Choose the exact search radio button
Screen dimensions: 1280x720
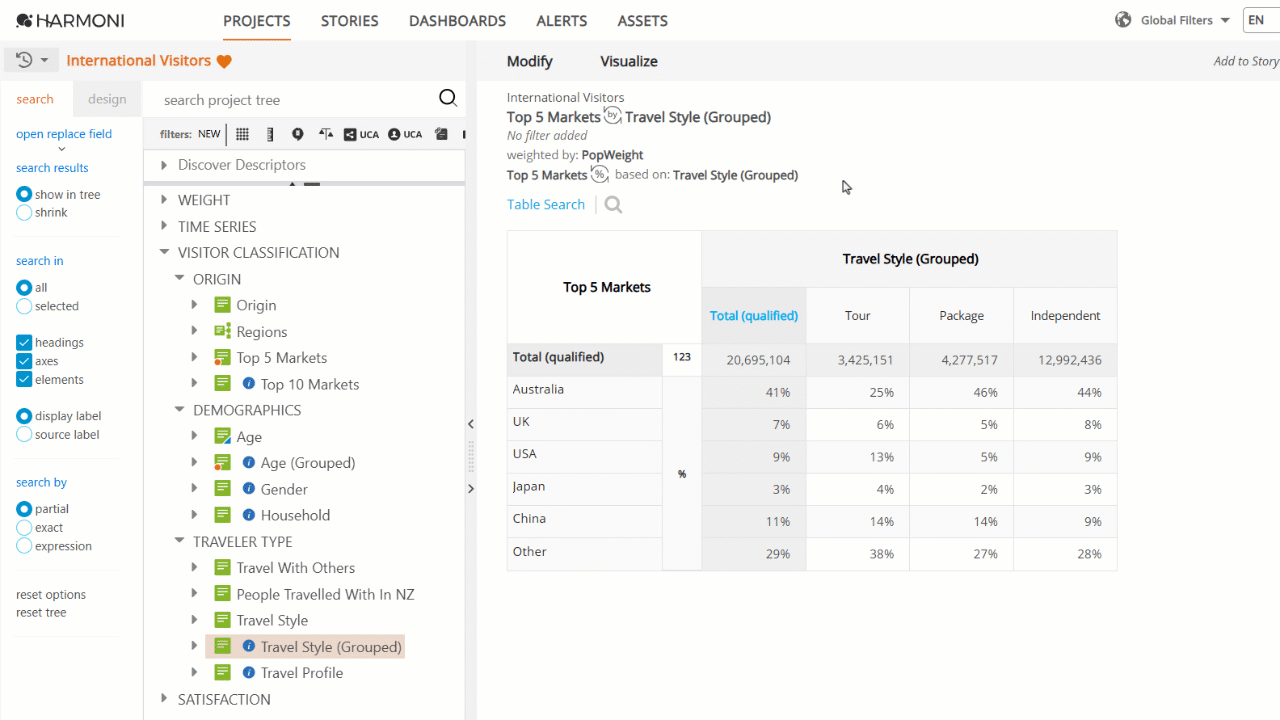(24, 528)
